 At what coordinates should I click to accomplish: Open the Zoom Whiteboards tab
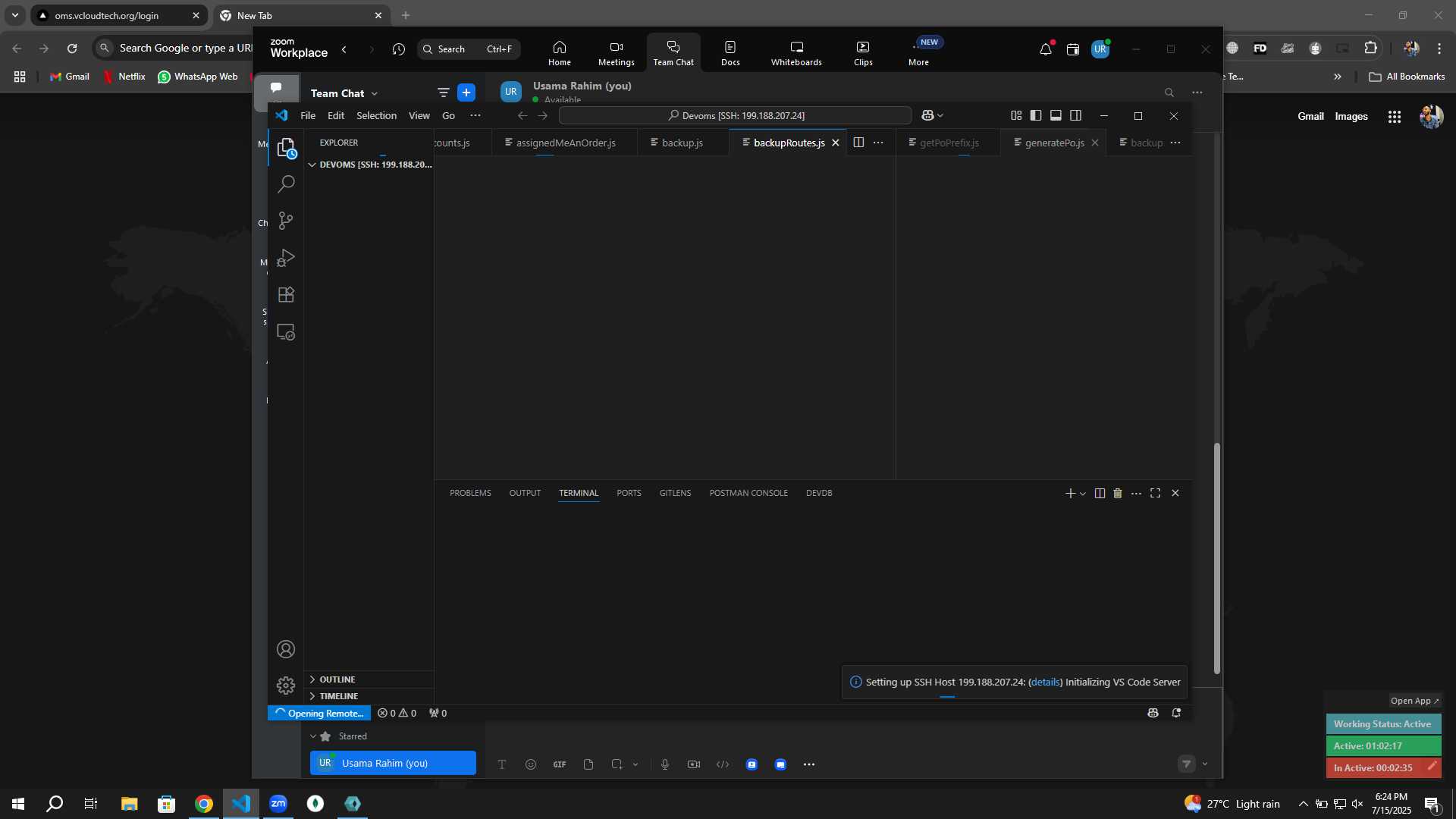[x=796, y=53]
